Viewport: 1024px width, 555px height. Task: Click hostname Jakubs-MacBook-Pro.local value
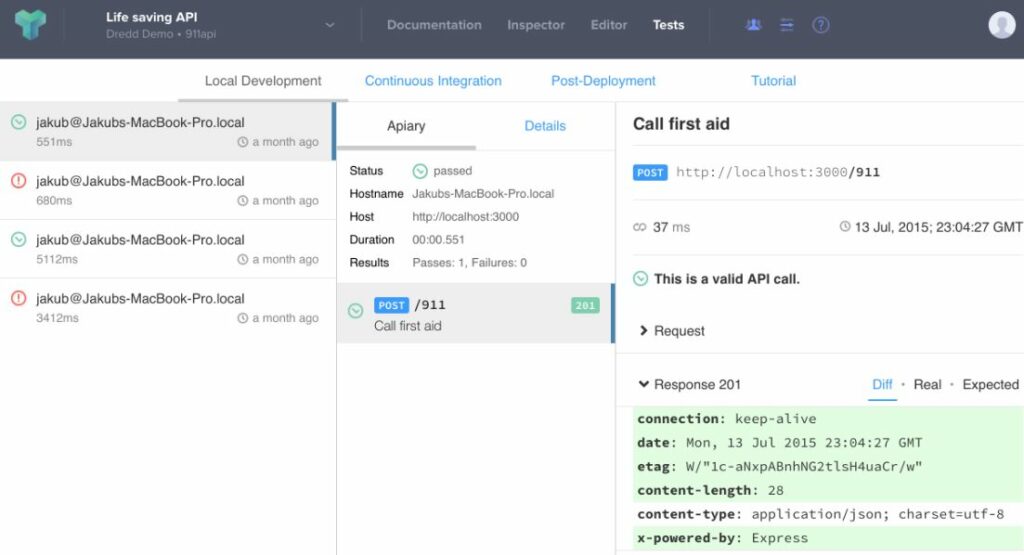click(x=483, y=194)
